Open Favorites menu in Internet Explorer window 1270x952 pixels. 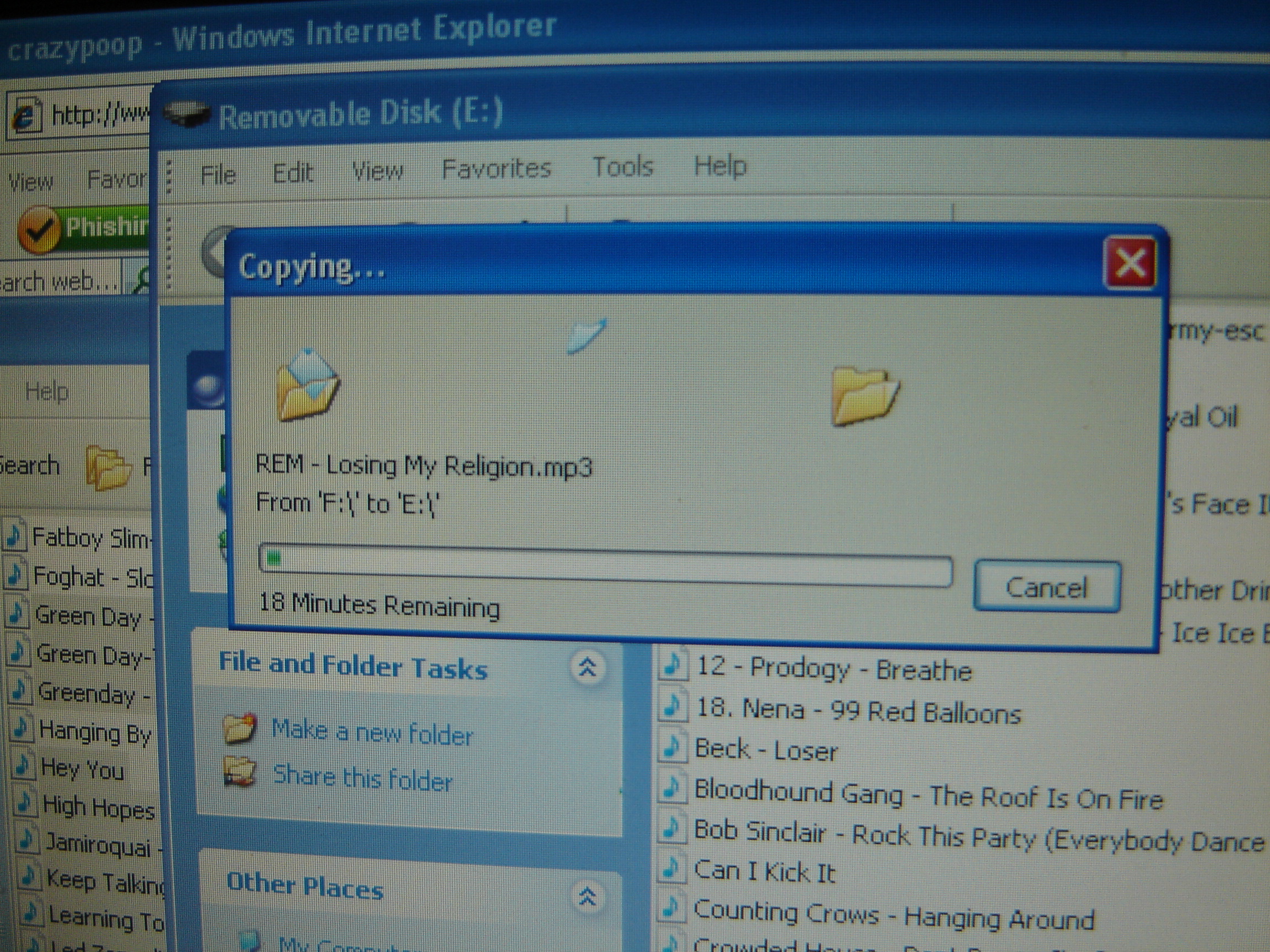[118, 179]
